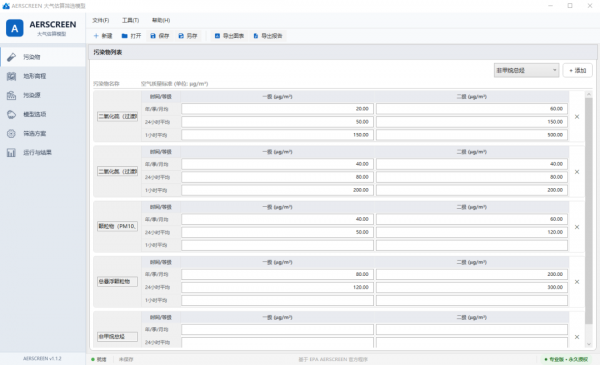The image size is (600, 365).
Task: Click the 专业版 · 永久授权 license badge
Action: (x=566, y=360)
